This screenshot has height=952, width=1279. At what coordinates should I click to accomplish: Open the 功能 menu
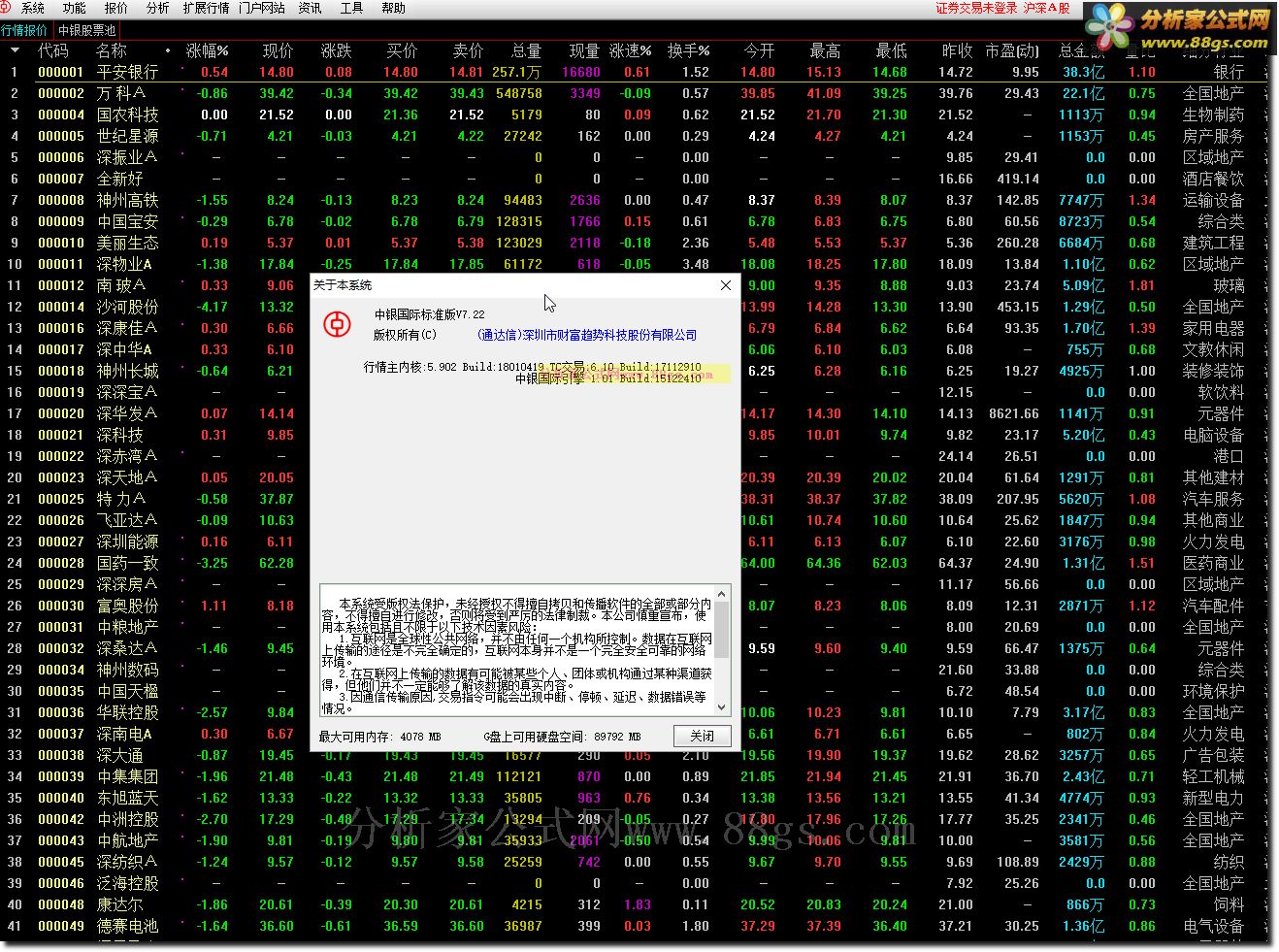tap(75, 8)
